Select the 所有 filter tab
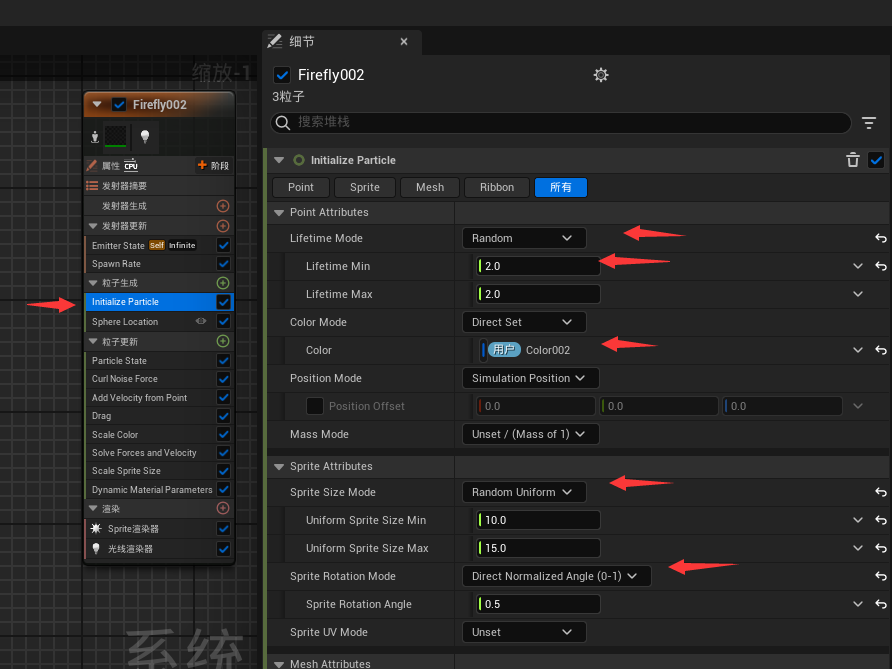The image size is (892, 669). click(x=561, y=187)
